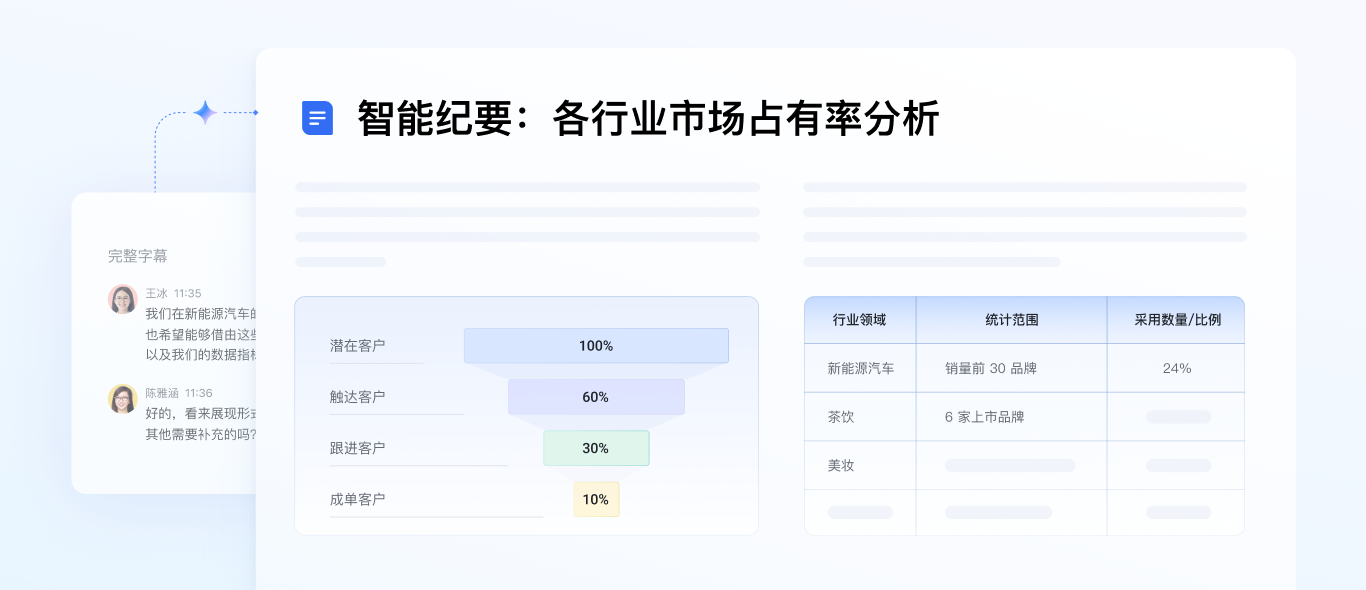Click the AI sparkle star icon
The width and height of the screenshot is (1366, 590).
pos(205,112)
